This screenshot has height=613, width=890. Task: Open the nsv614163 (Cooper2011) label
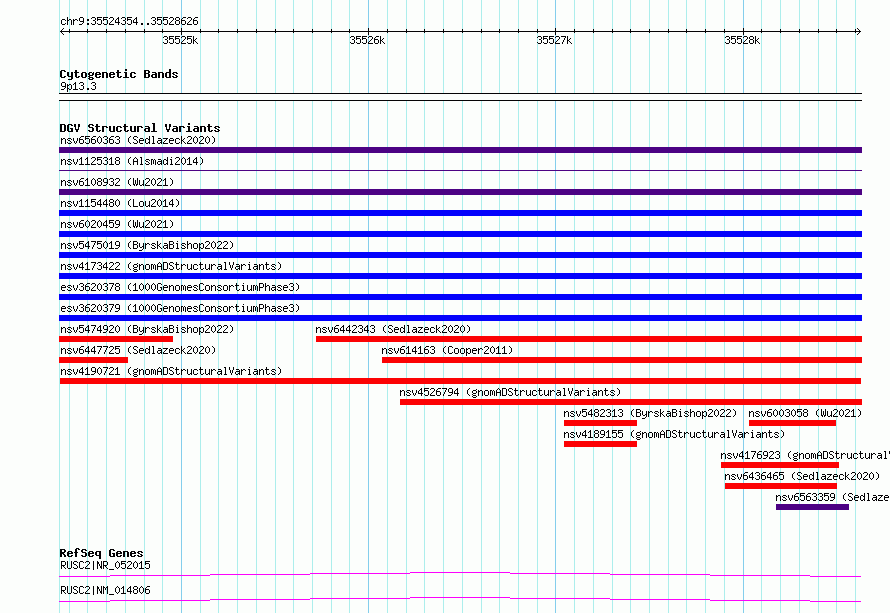click(x=447, y=350)
